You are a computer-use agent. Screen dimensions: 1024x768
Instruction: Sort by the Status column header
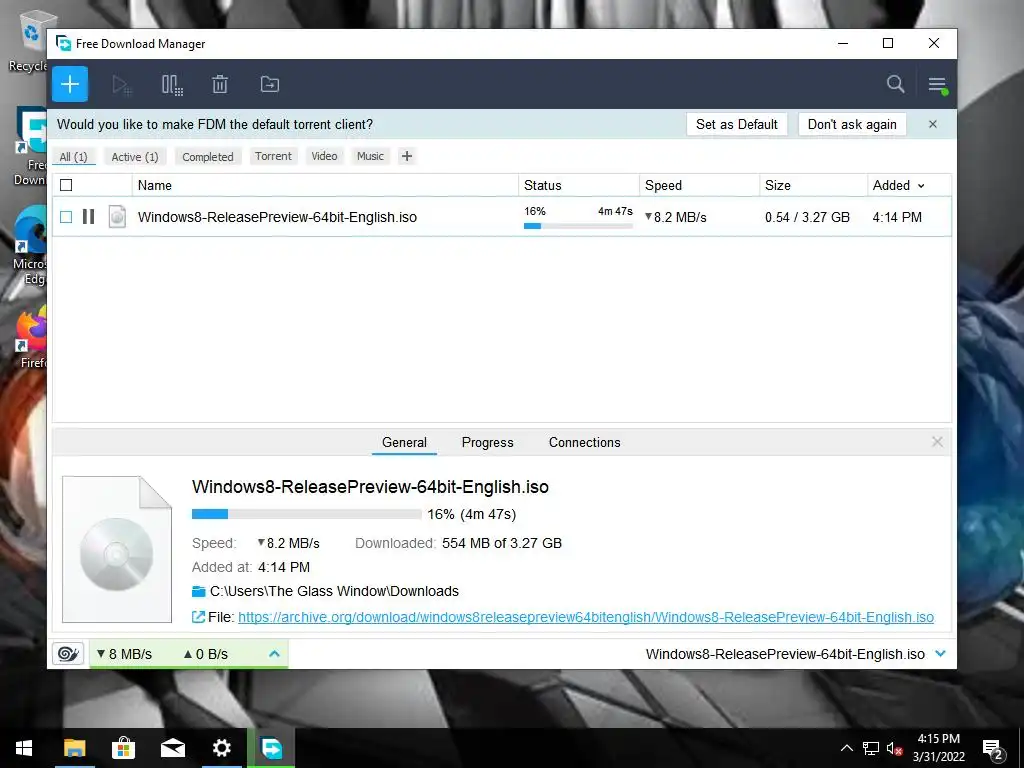pyautogui.click(x=579, y=185)
